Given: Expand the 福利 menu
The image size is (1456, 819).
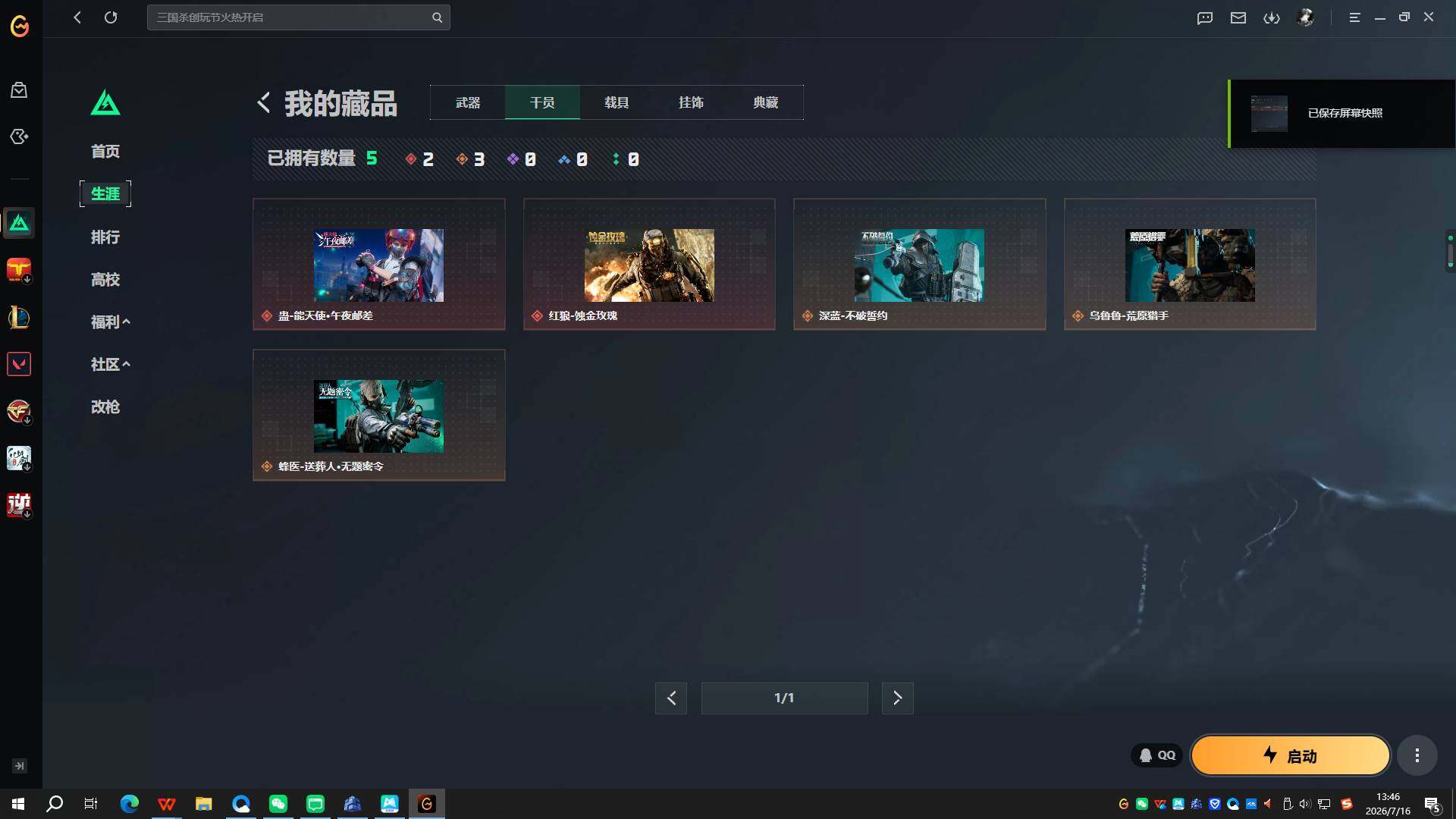Looking at the screenshot, I should [111, 322].
